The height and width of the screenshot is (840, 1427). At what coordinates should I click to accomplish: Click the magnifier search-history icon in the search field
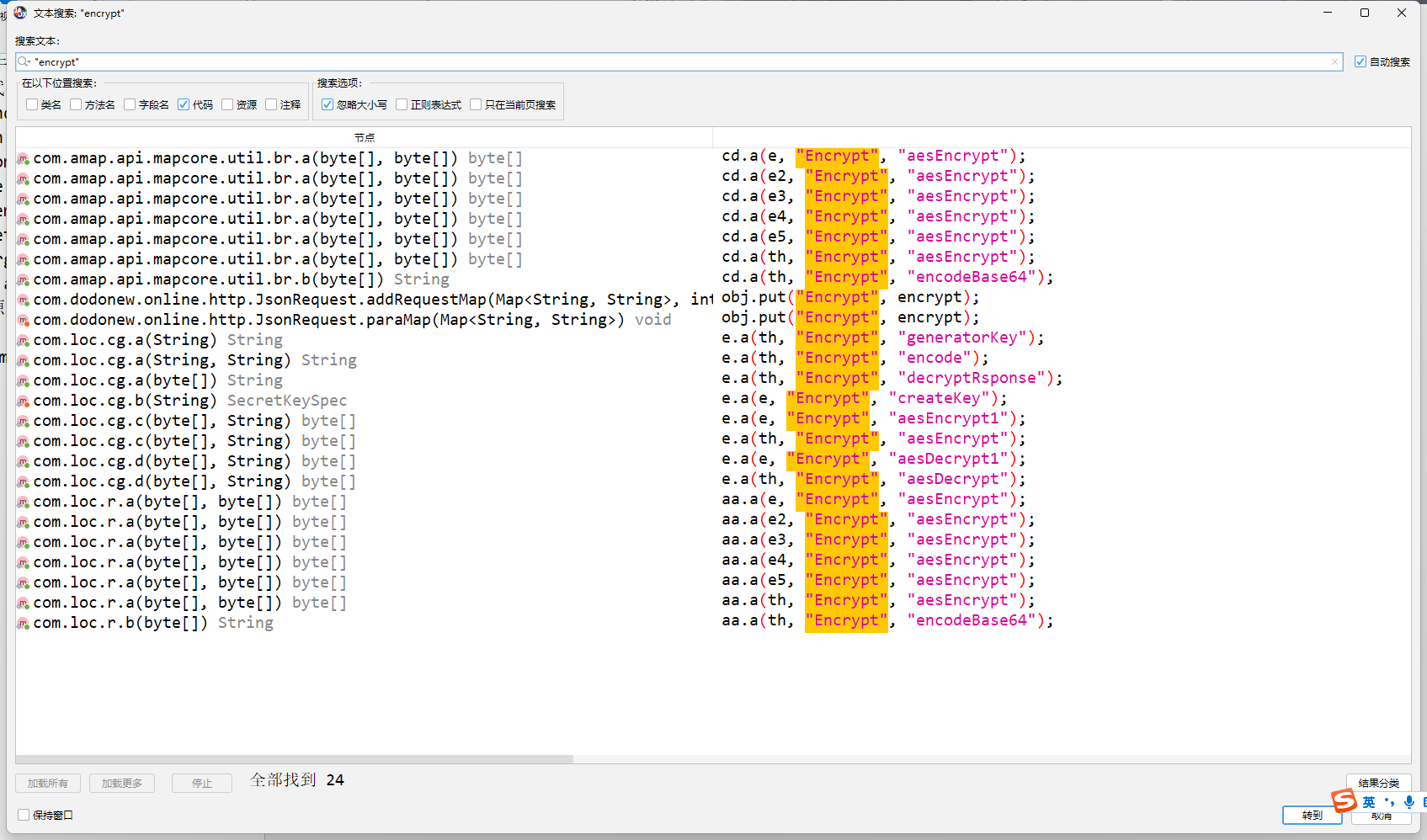[24, 61]
